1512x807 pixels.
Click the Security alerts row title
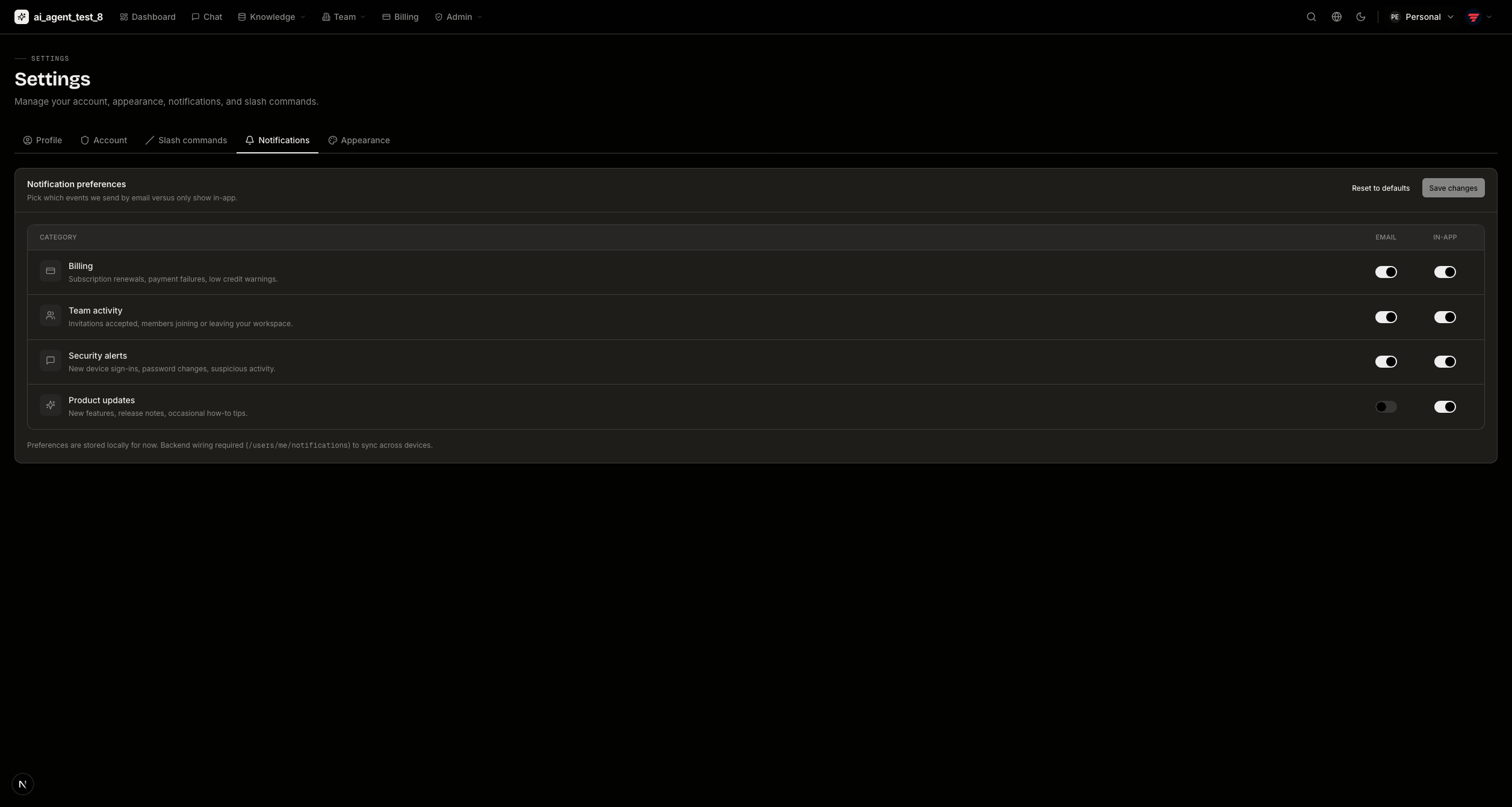tap(98, 356)
